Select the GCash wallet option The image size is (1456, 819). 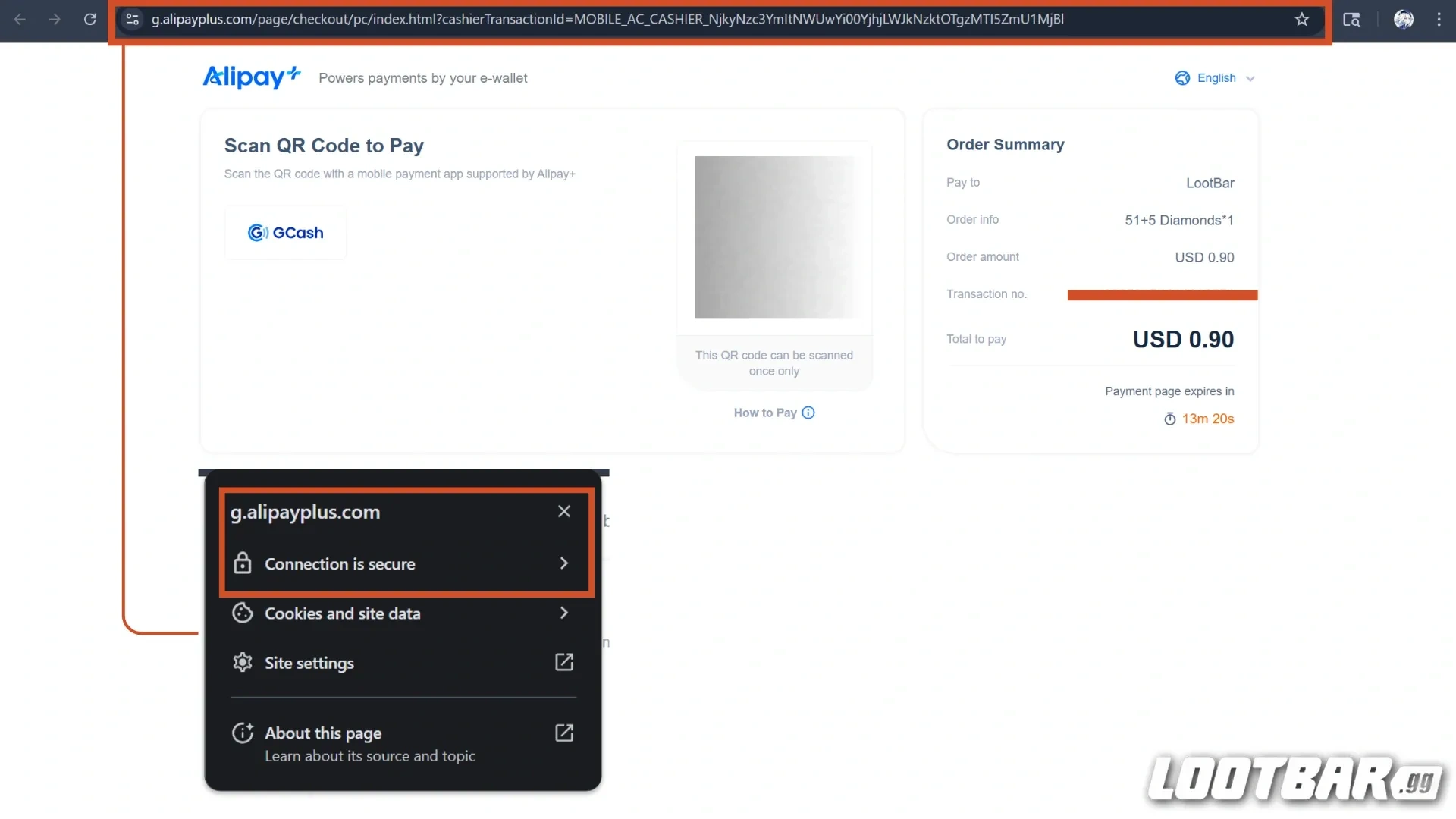tap(286, 233)
